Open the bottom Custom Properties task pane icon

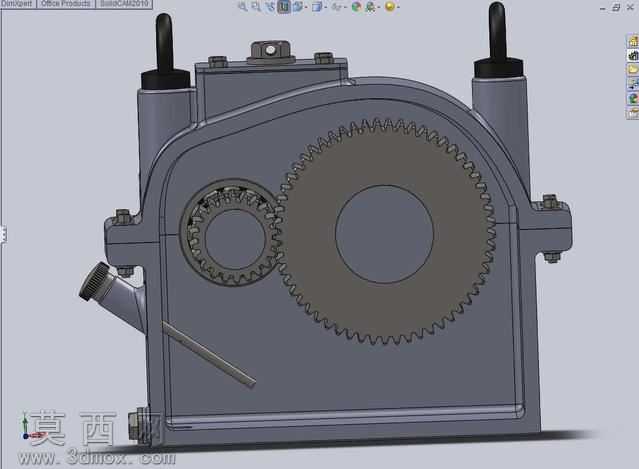coord(633,112)
